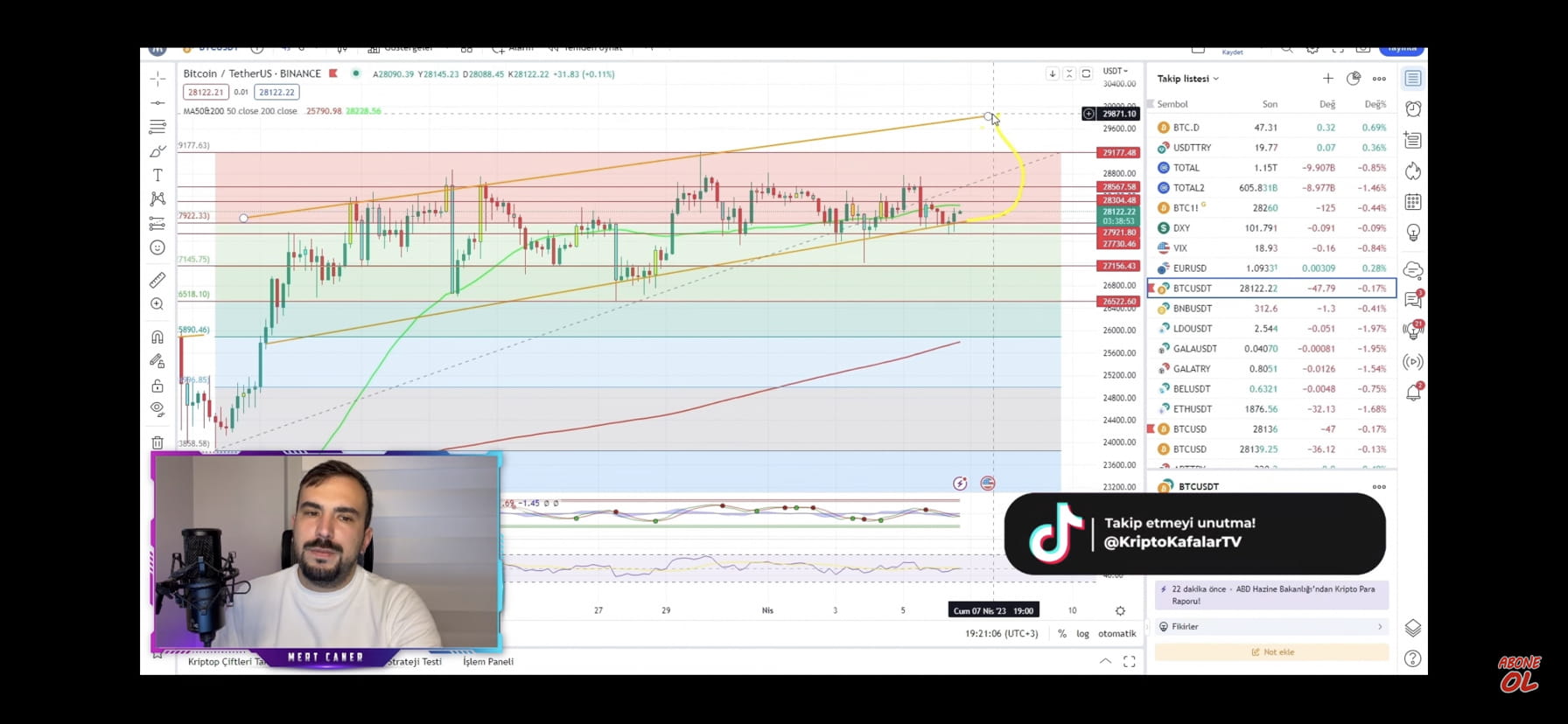Viewport: 1568px width, 724px height.
Task: Open the MA50&200 indicator legend
Action: coord(240,111)
